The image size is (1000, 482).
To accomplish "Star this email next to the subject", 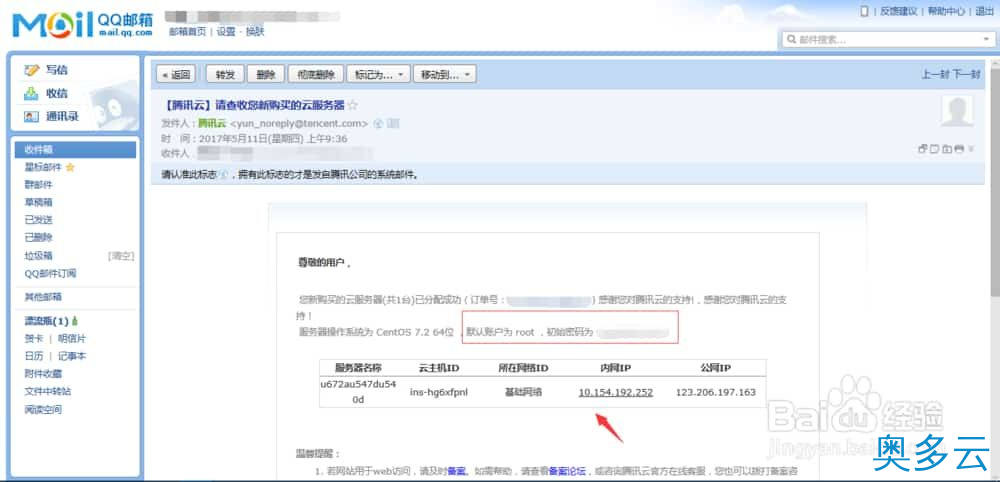I will click(x=352, y=105).
